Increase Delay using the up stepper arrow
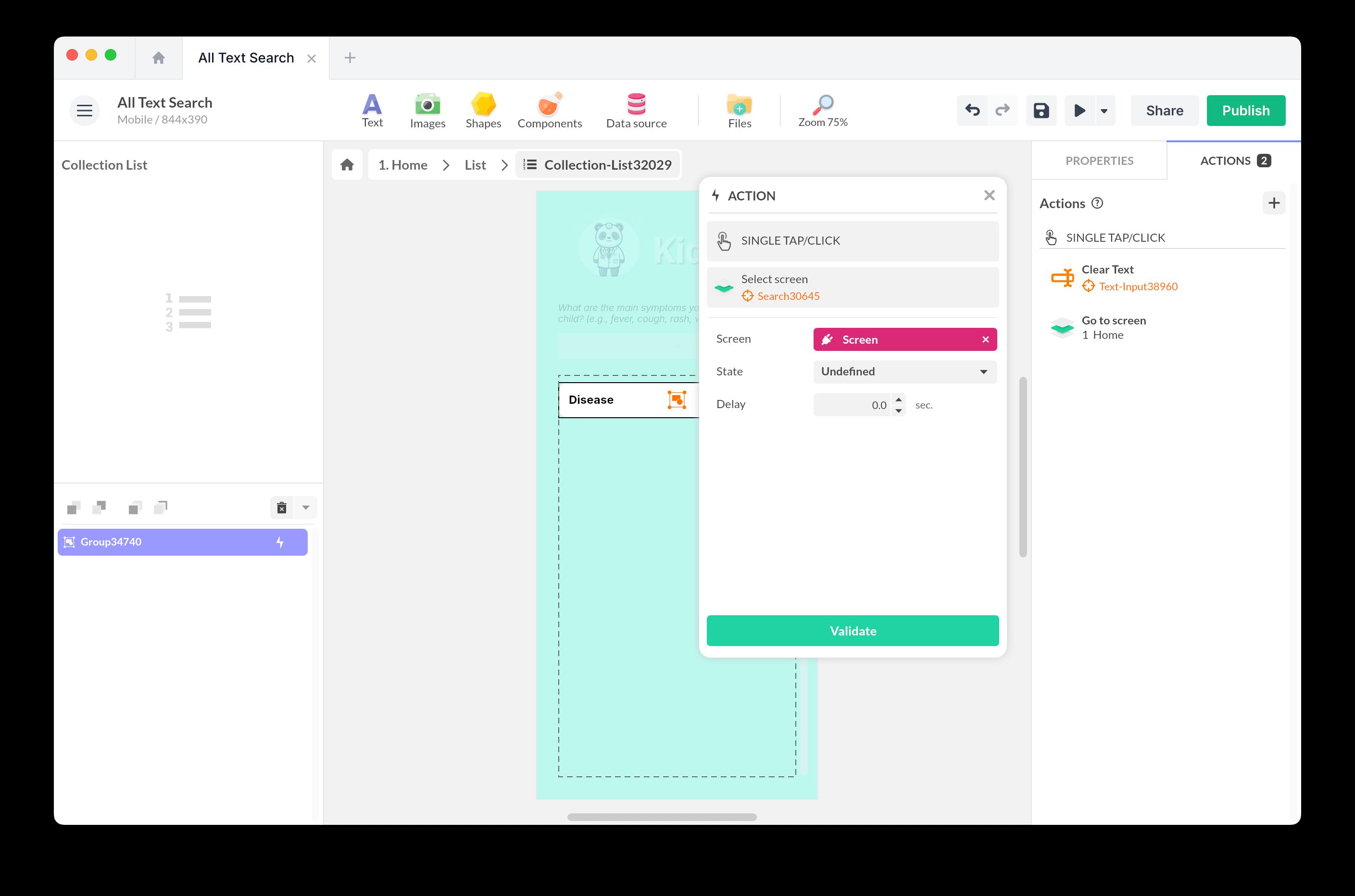 [898, 400]
